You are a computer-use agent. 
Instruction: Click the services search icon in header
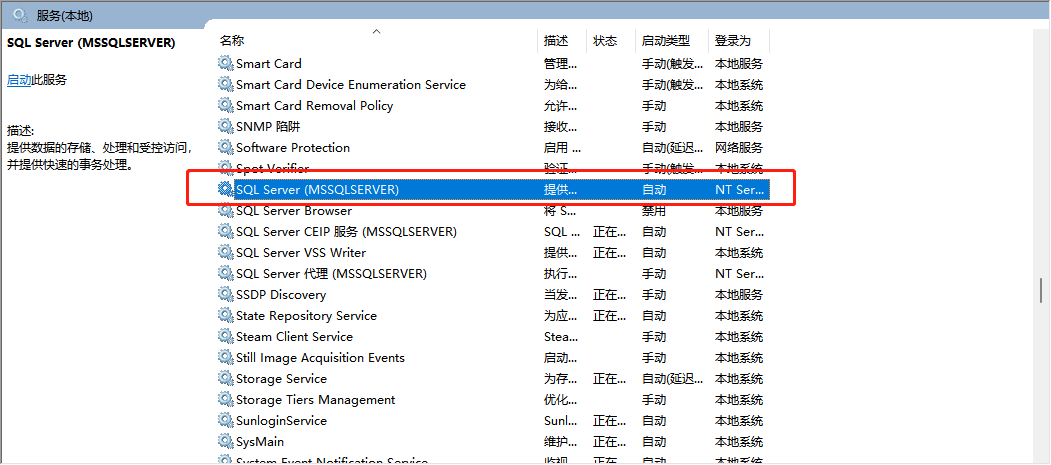click(20, 15)
